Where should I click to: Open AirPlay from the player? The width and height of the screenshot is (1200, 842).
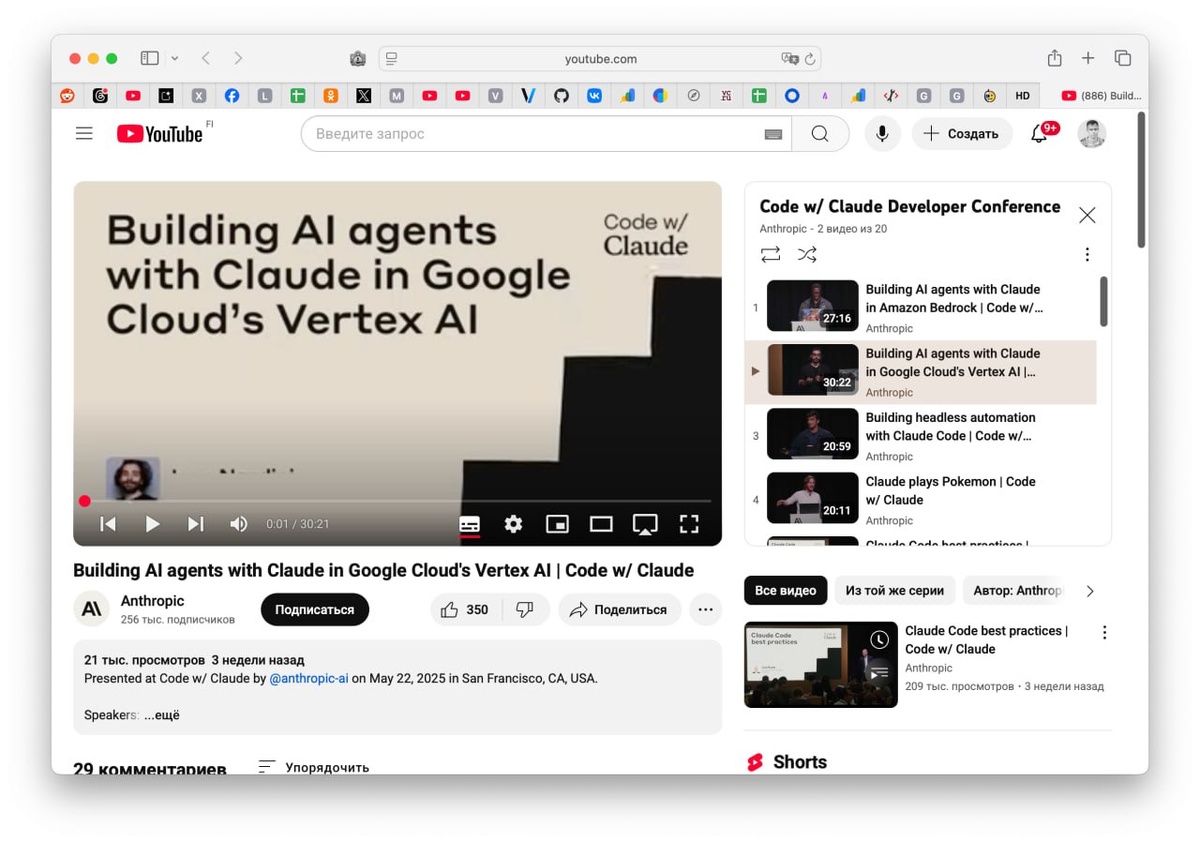click(x=645, y=524)
